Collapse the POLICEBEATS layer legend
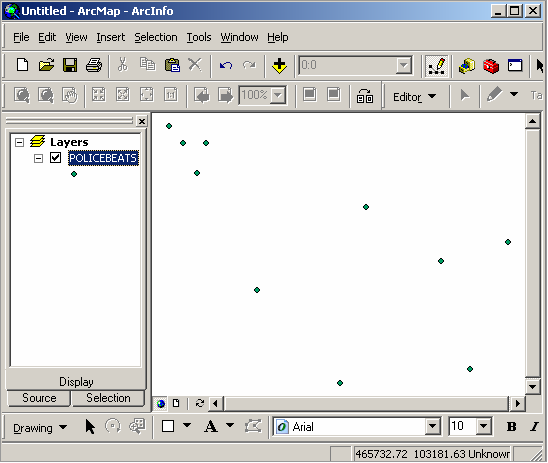Viewport: 548px width, 463px height. tap(38, 159)
